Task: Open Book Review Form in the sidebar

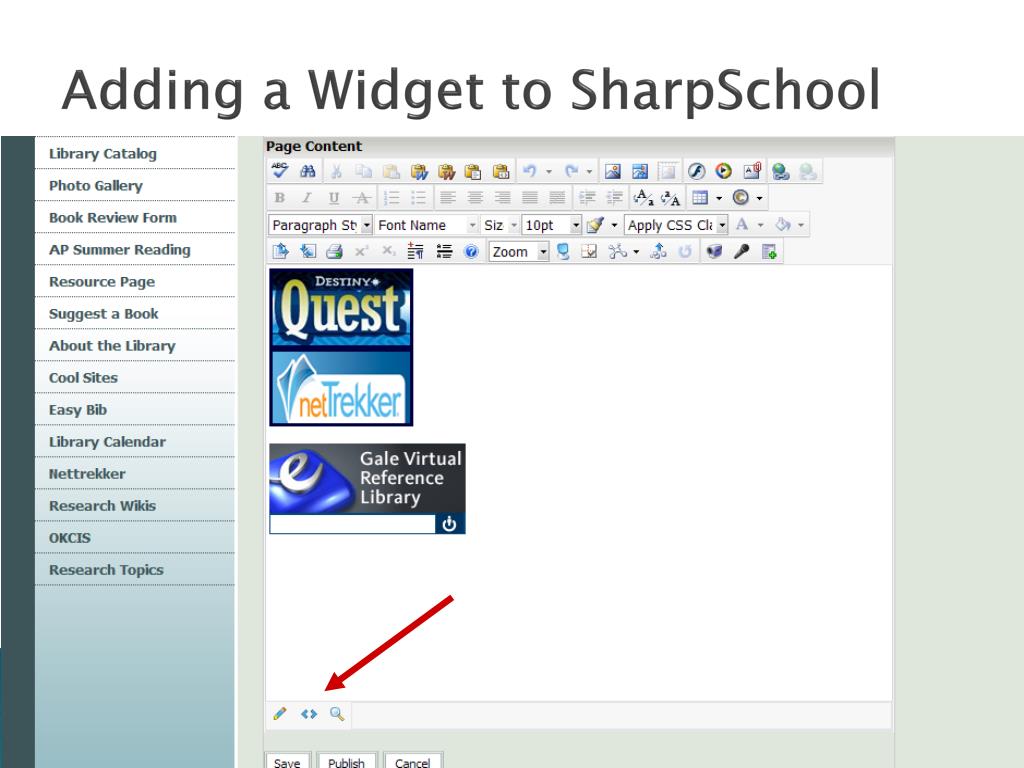Action: pyautogui.click(x=112, y=217)
